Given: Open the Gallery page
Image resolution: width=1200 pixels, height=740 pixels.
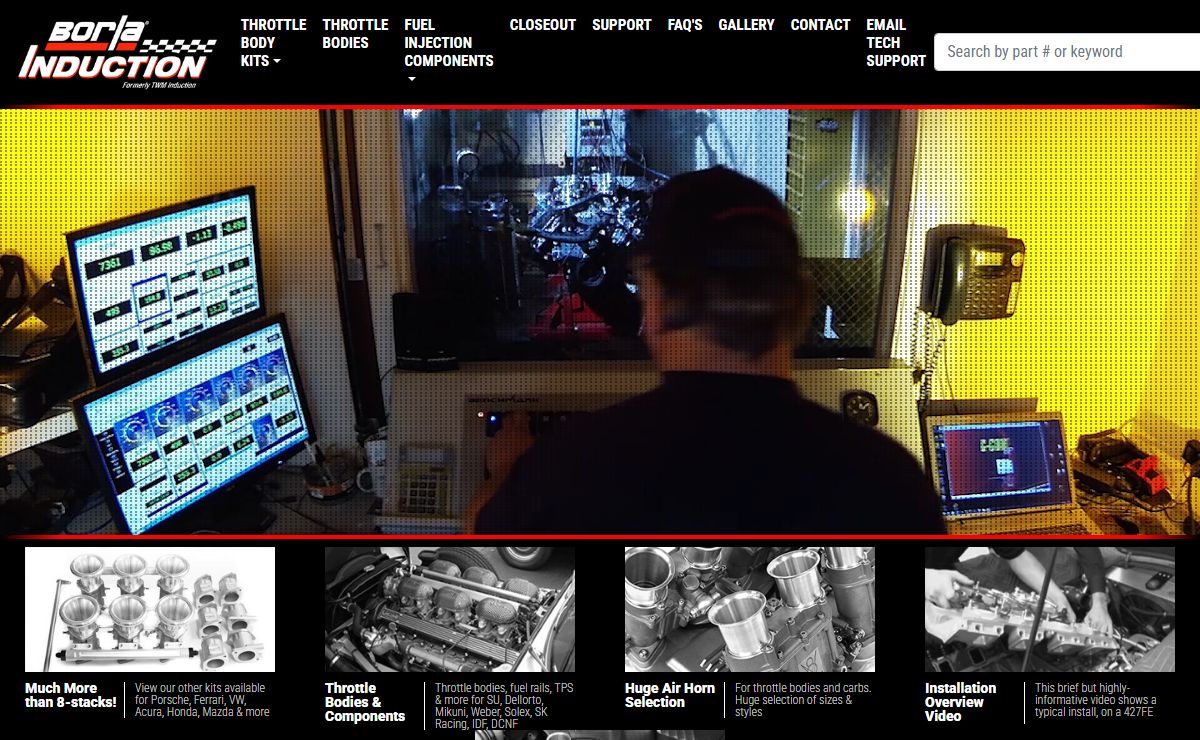Looking at the screenshot, I should tap(746, 25).
